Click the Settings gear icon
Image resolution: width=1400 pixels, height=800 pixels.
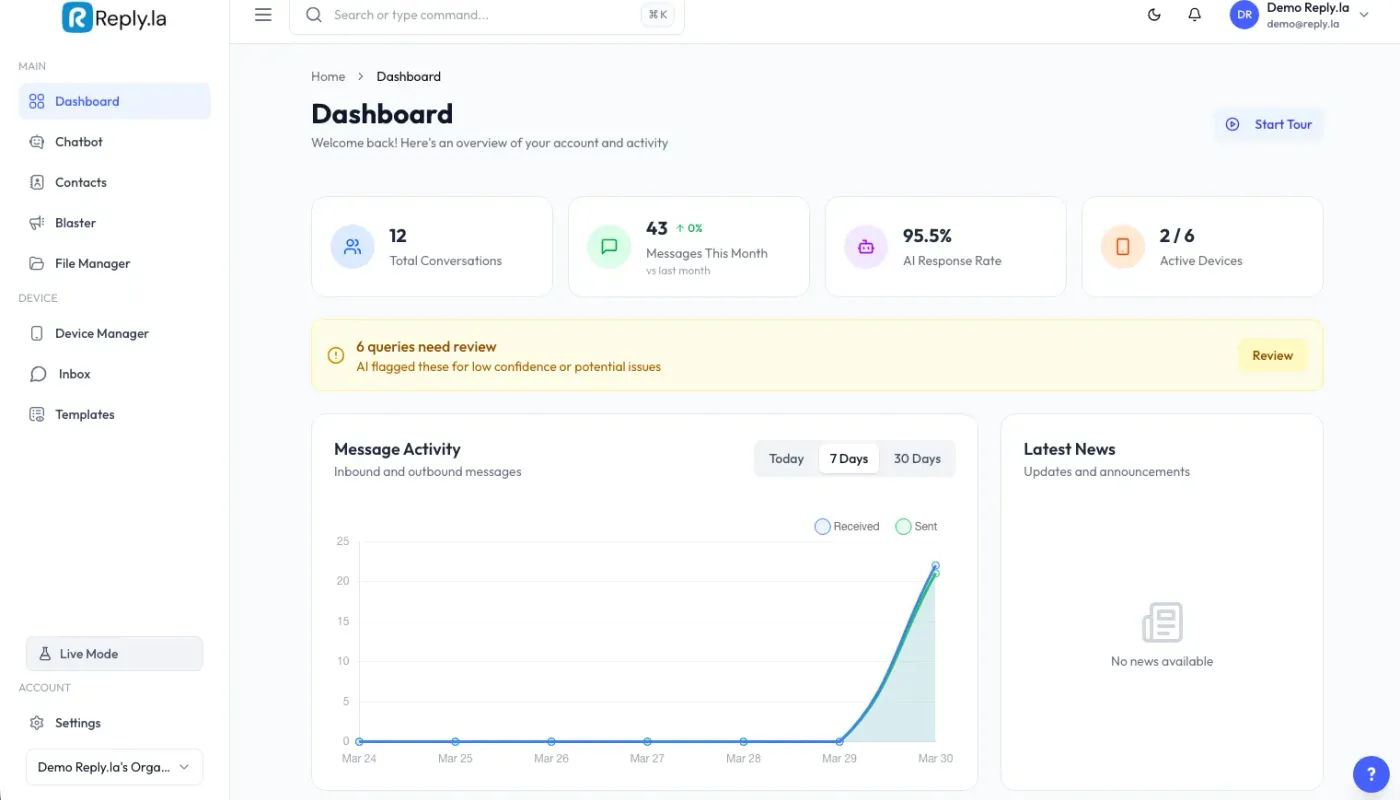pos(37,723)
